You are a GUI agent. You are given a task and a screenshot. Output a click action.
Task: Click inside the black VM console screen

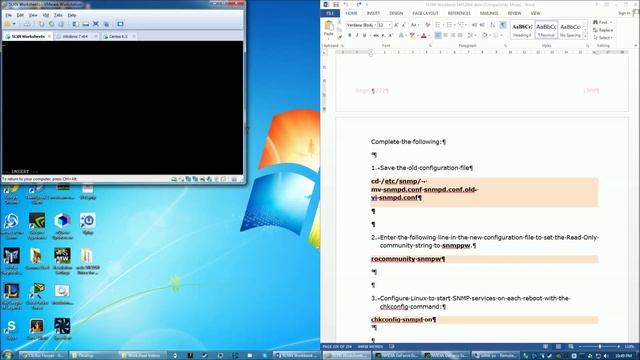pyautogui.click(x=122, y=107)
